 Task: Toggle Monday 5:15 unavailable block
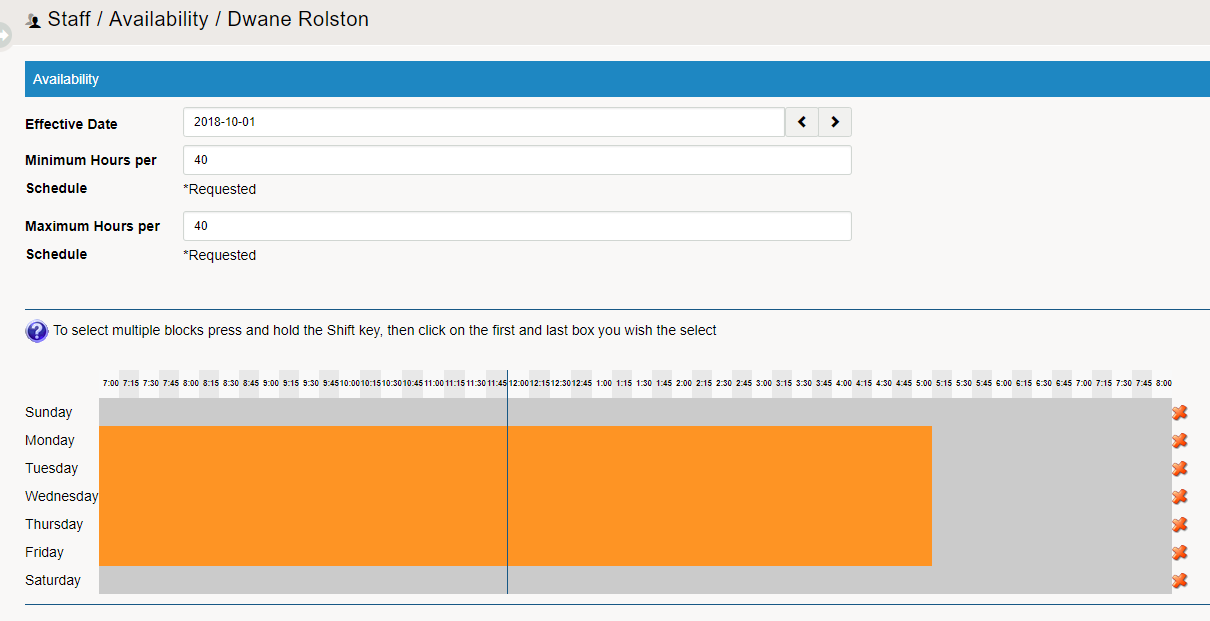(x=943, y=440)
